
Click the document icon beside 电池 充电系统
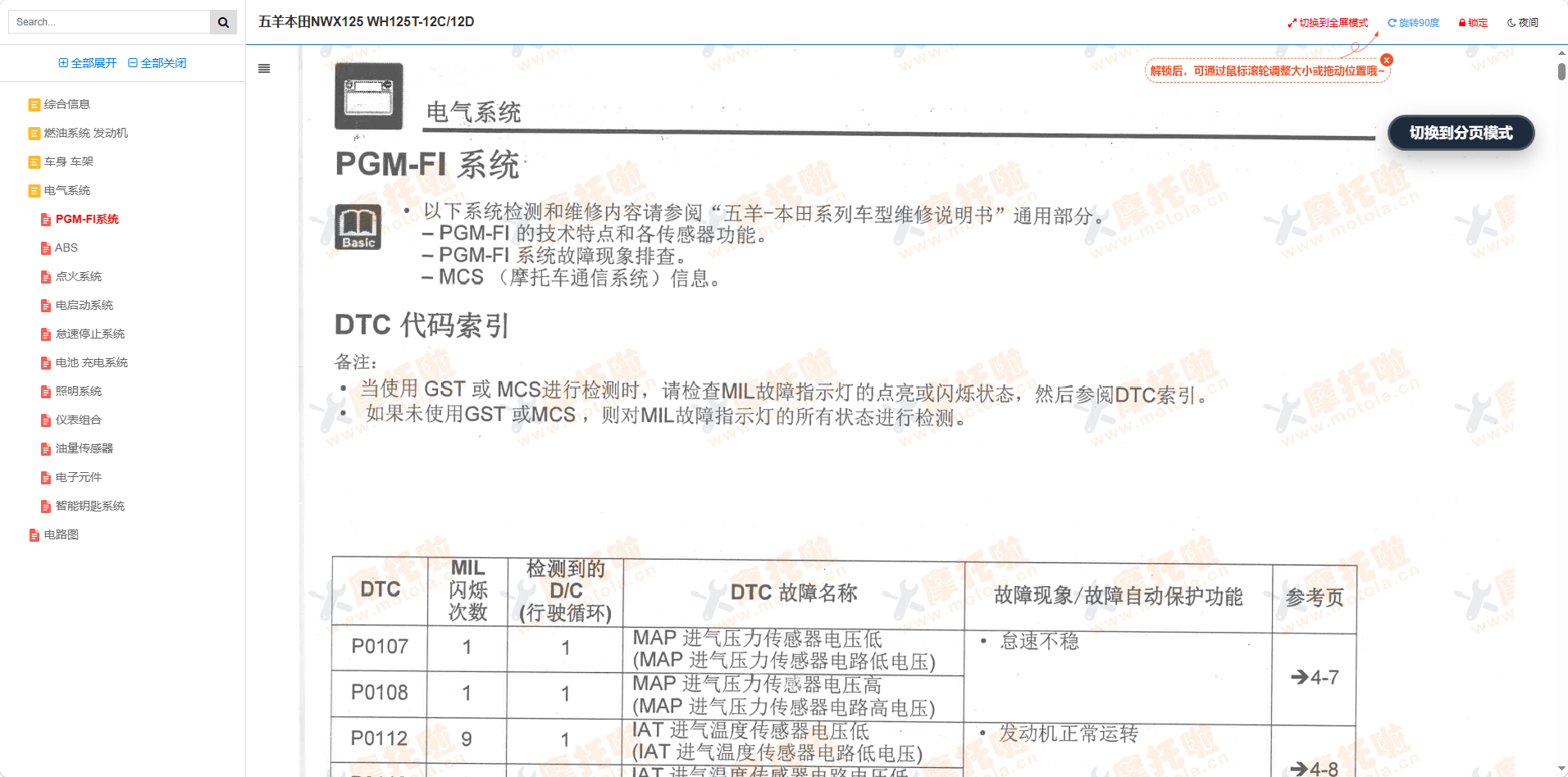46,363
